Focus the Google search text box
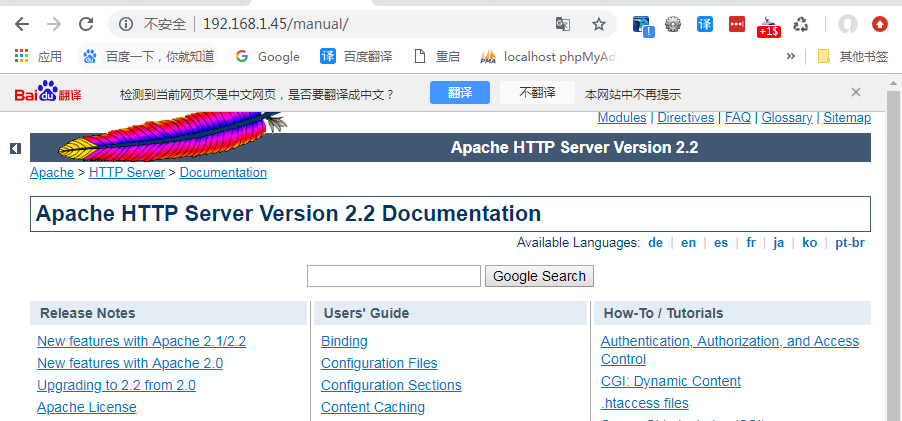Screen dimensions: 902x421 coord(393,276)
